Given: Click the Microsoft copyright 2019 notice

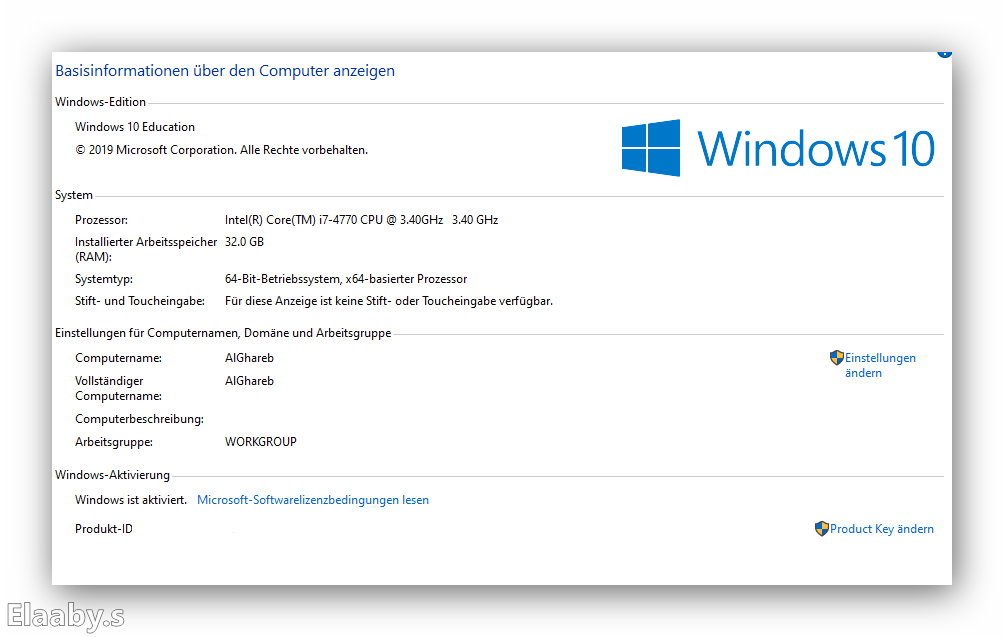Looking at the screenshot, I should [x=221, y=150].
